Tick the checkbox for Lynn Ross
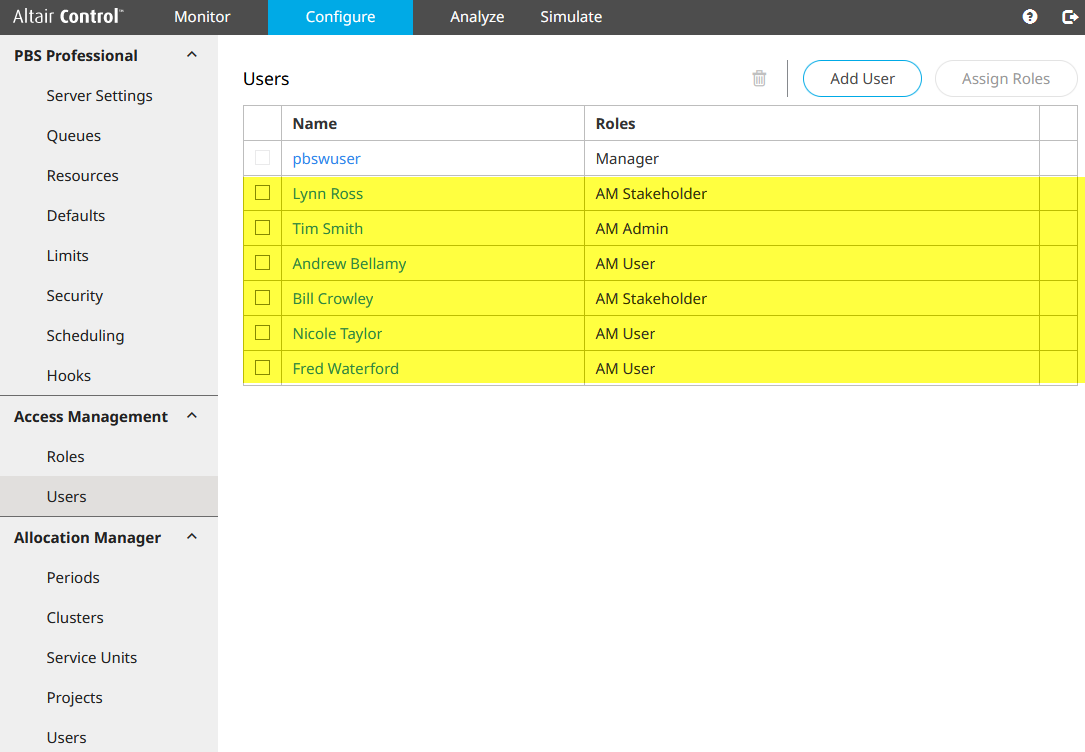Image resolution: width=1085 pixels, height=752 pixels. pos(262,192)
